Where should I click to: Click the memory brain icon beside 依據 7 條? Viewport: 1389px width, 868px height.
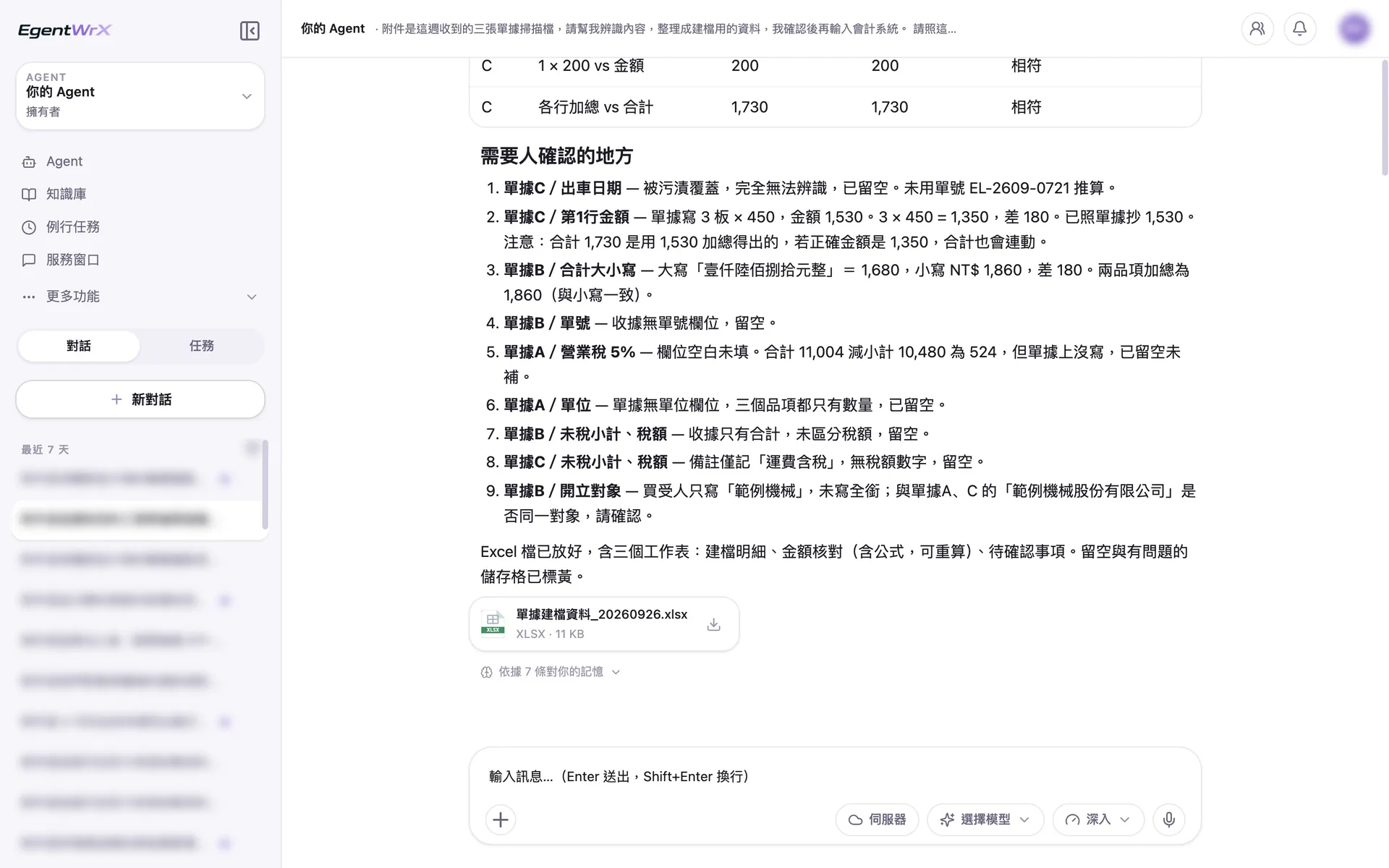pos(486,672)
